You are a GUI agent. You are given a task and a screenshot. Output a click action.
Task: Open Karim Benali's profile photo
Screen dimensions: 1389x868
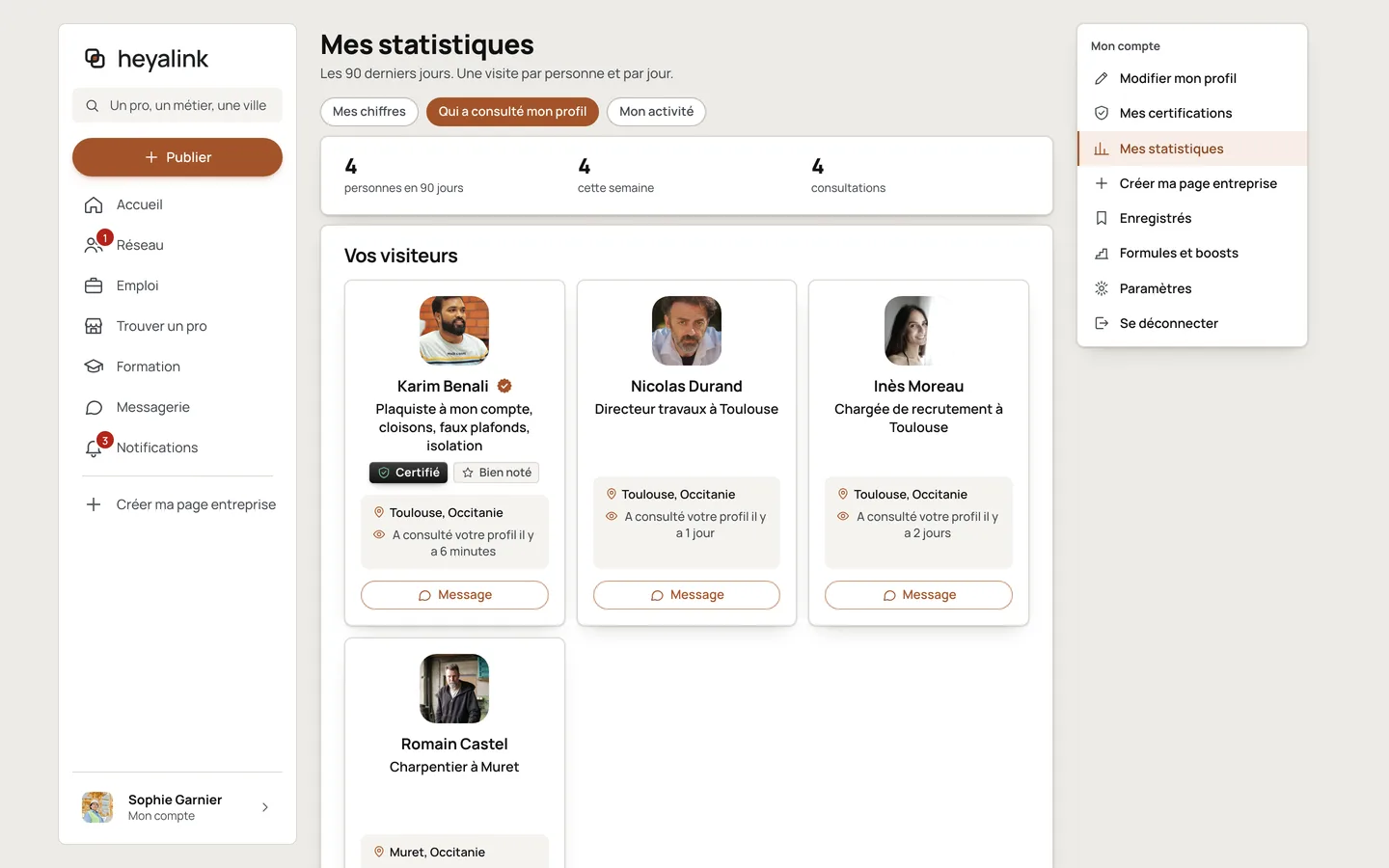[x=454, y=331]
